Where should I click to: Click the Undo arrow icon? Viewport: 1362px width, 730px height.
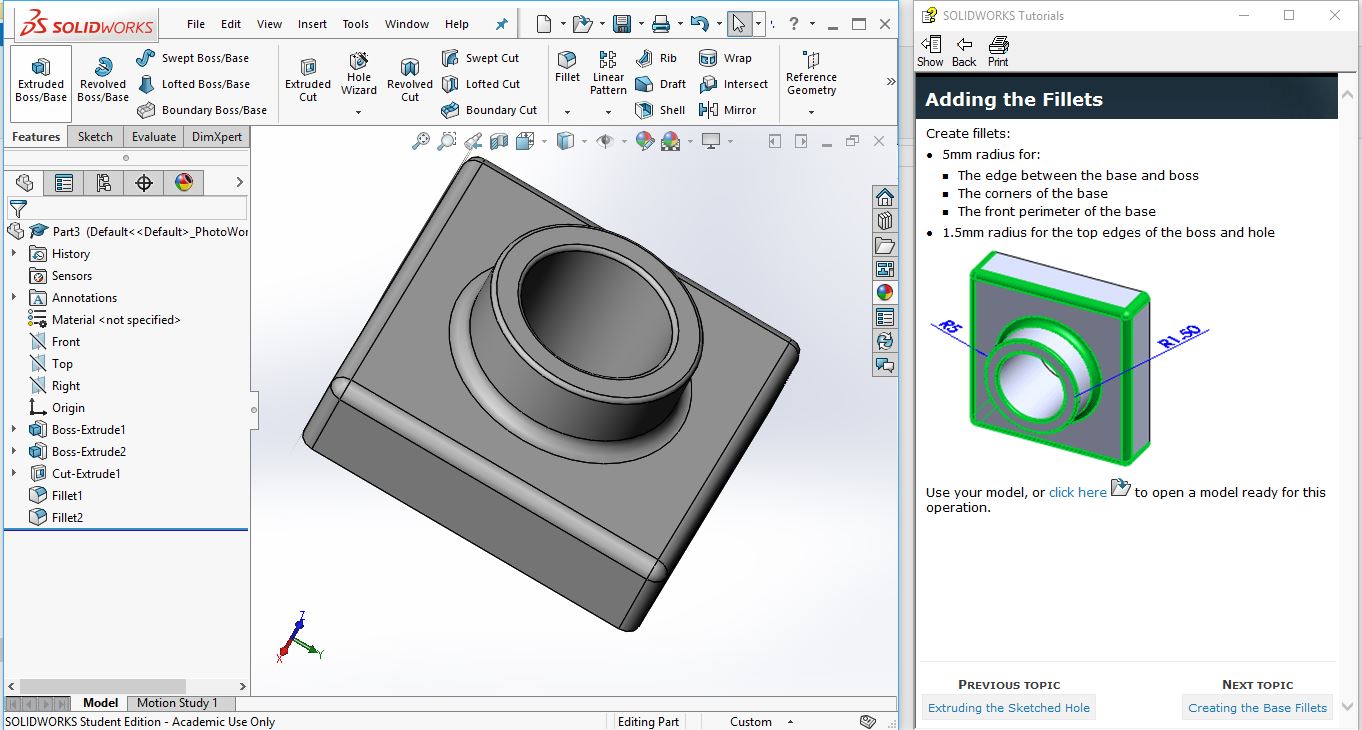[x=699, y=24]
